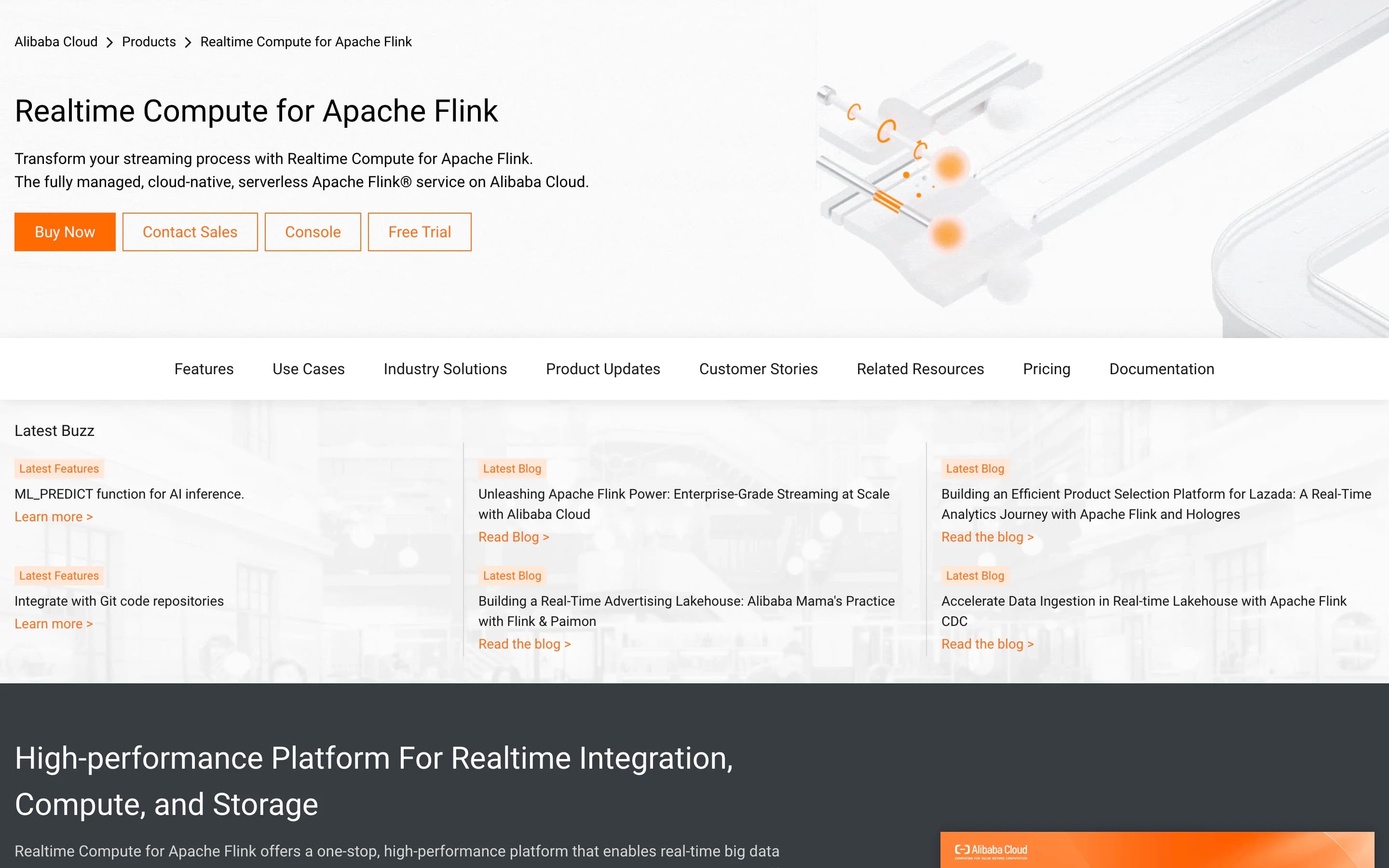Viewport: 1389px width, 868px height.
Task: Click Latest Features tag above Git repositories
Action: click(x=59, y=575)
